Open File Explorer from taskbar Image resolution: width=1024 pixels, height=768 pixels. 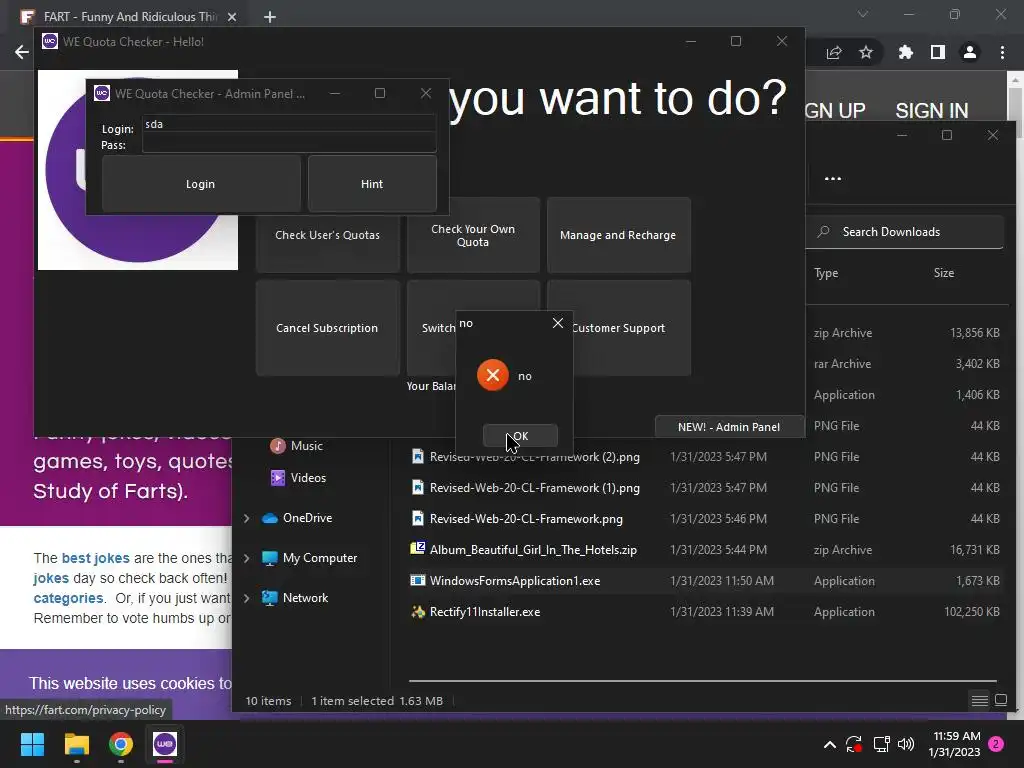[x=76, y=744]
